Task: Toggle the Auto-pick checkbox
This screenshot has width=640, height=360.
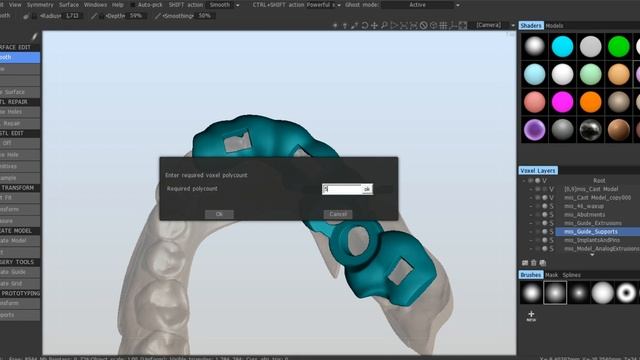Action: (x=133, y=5)
